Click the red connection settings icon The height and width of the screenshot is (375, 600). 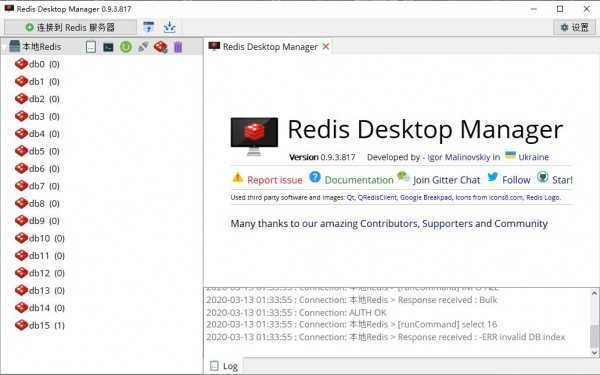(x=160, y=47)
